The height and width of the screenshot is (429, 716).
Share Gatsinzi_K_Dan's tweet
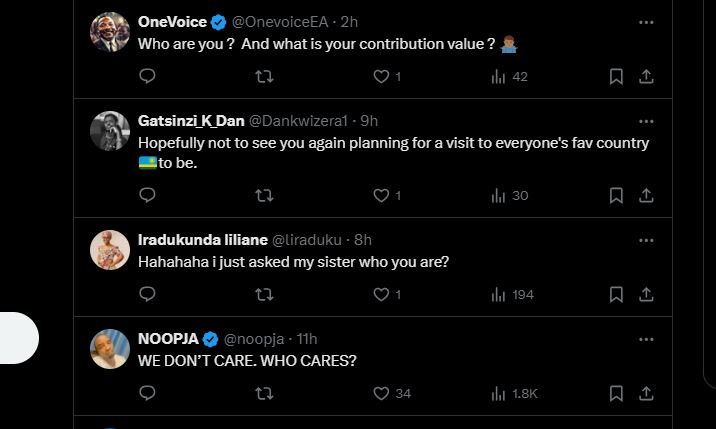coord(646,196)
